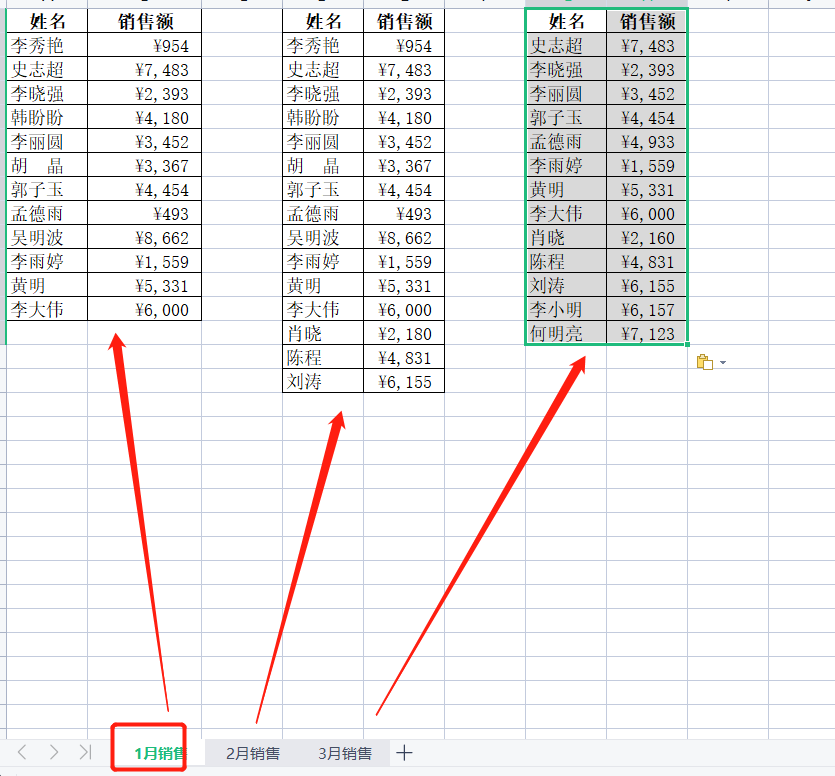Jump to last sheet arrow

click(85, 752)
